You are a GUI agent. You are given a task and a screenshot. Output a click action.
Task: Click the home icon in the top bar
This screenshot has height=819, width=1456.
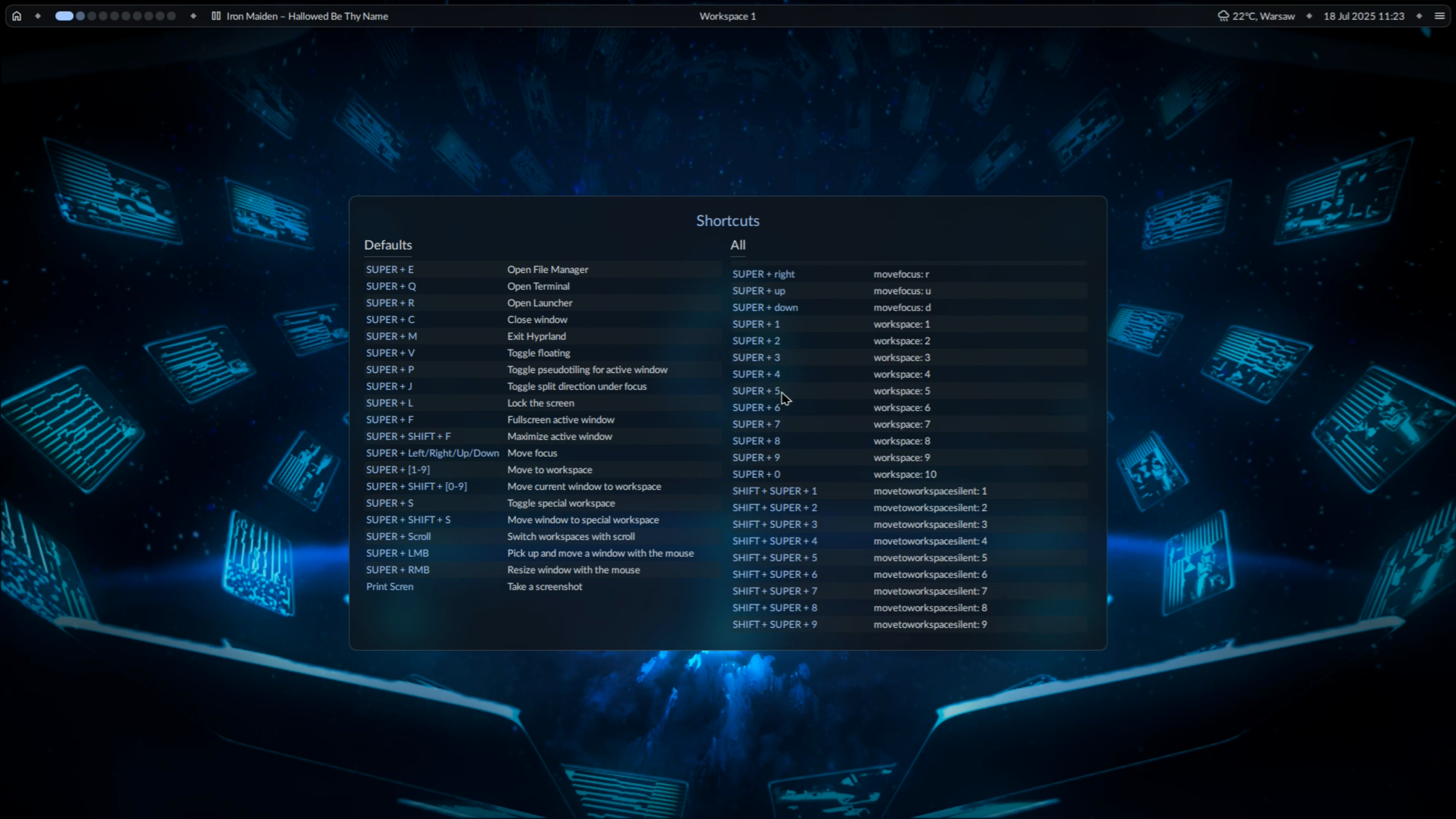coord(16,16)
